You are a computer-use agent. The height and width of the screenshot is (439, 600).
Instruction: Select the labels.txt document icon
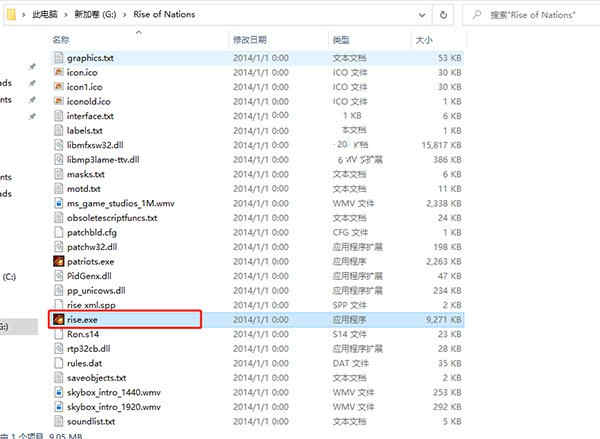[x=59, y=130]
